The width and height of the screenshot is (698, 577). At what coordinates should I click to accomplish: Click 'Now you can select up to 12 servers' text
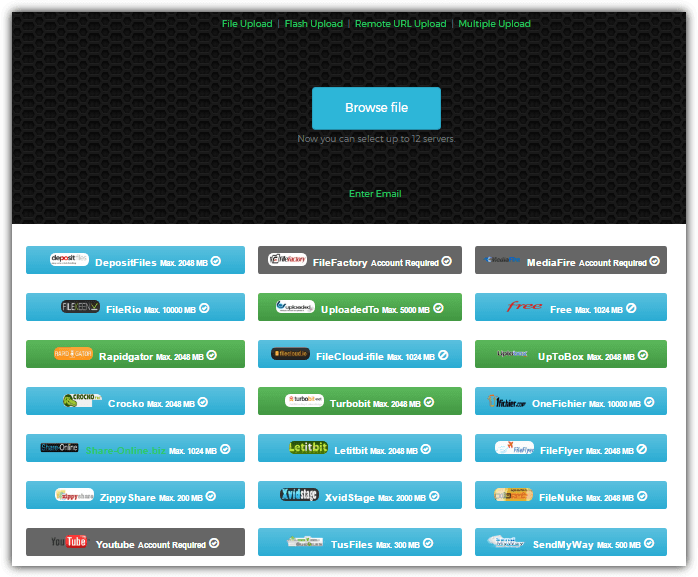coord(376,138)
